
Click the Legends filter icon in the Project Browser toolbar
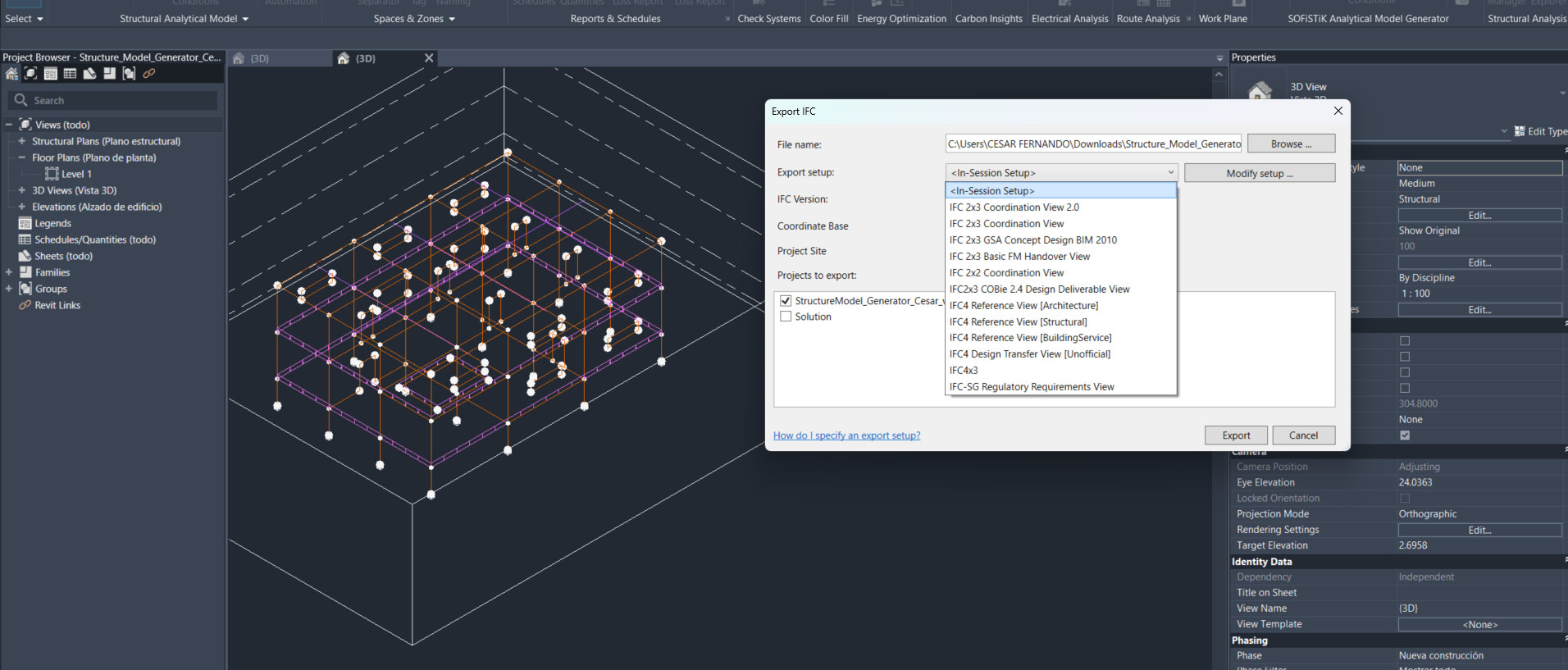51,74
